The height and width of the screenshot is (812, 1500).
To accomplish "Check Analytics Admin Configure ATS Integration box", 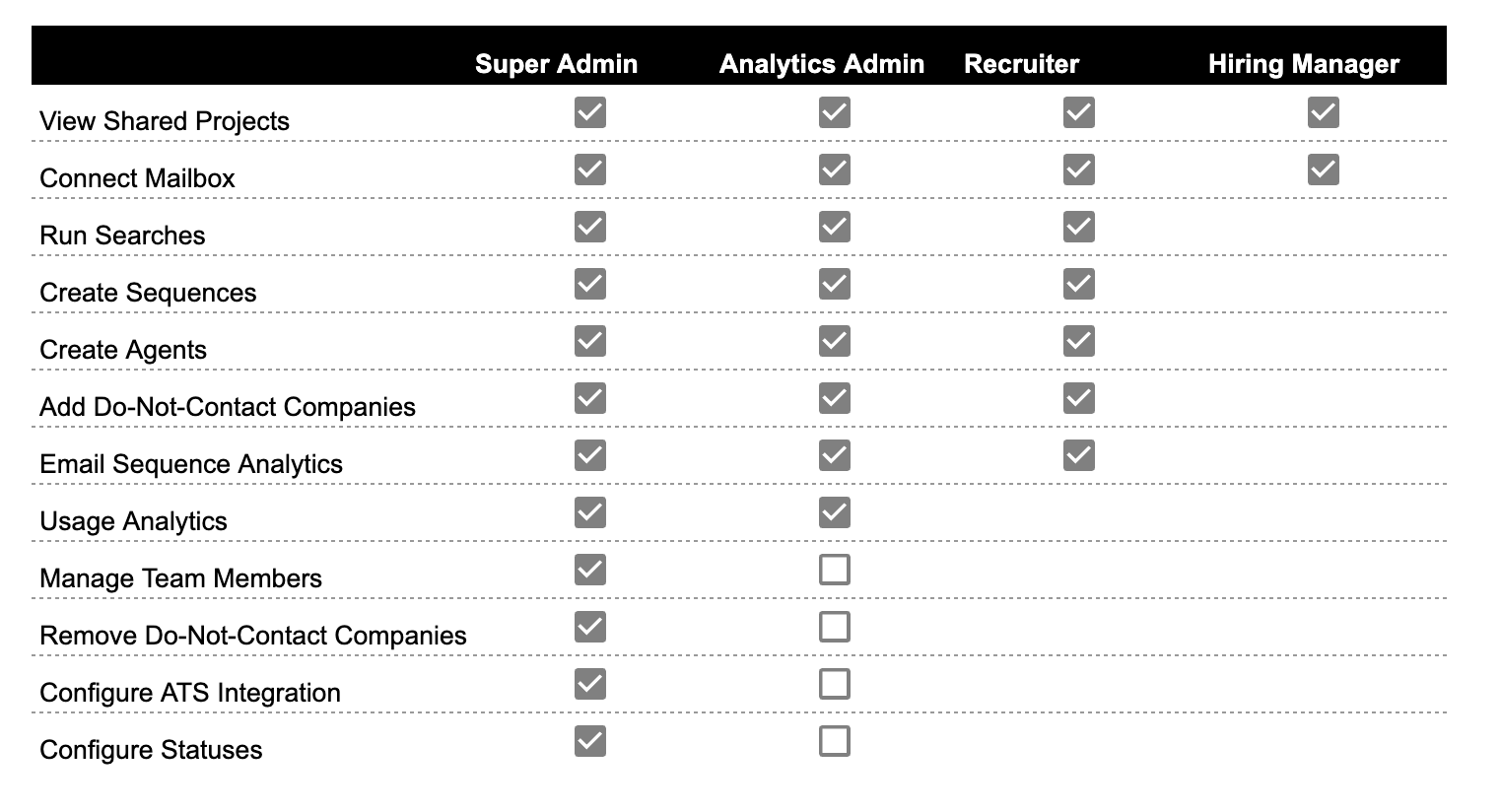I will tap(835, 684).
